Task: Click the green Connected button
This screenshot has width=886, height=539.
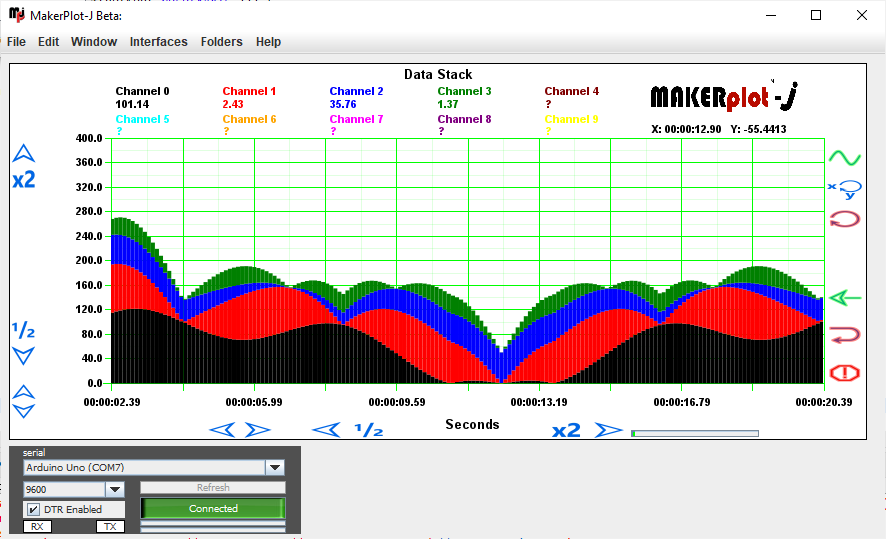Action: tap(213, 508)
